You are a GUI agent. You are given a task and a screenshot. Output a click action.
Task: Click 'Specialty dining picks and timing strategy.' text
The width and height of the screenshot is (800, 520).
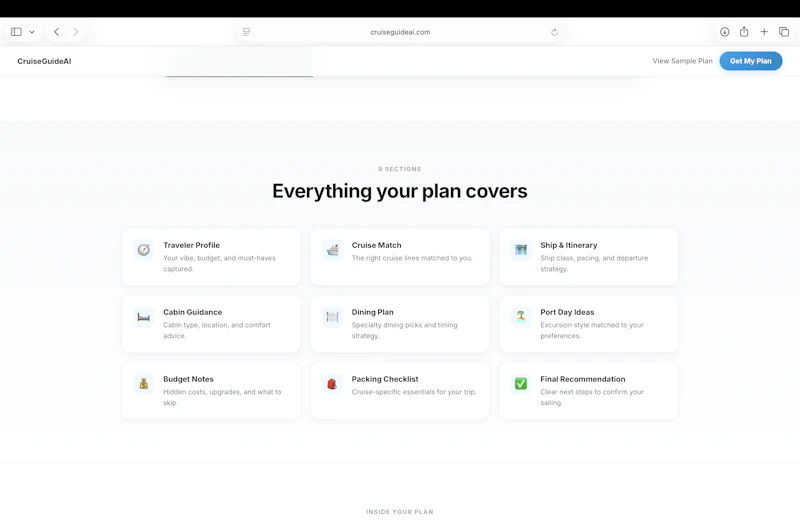(405, 330)
